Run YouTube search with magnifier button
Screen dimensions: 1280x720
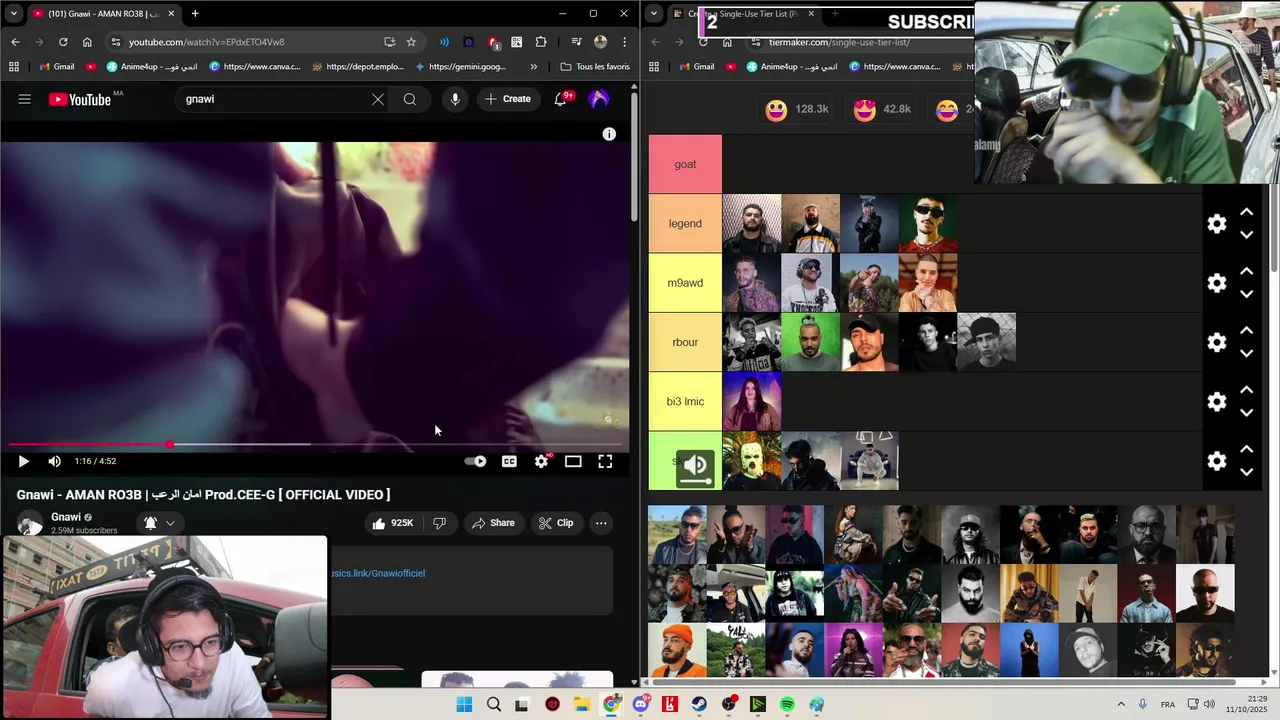[410, 99]
